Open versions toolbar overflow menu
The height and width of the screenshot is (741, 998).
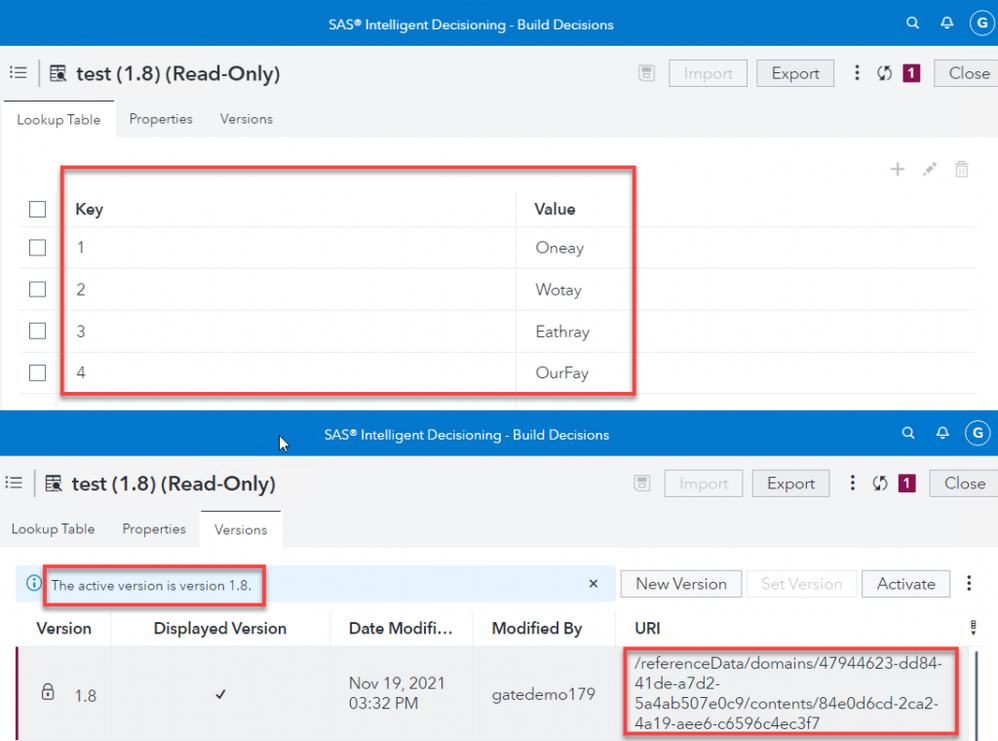click(969, 583)
